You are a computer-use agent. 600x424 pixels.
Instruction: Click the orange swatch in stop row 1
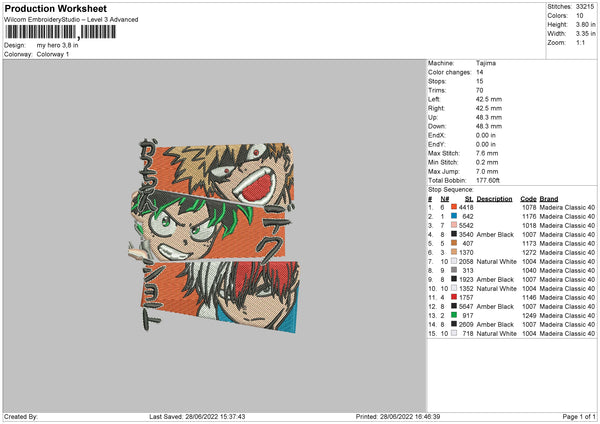pyautogui.click(x=454, y=207)
